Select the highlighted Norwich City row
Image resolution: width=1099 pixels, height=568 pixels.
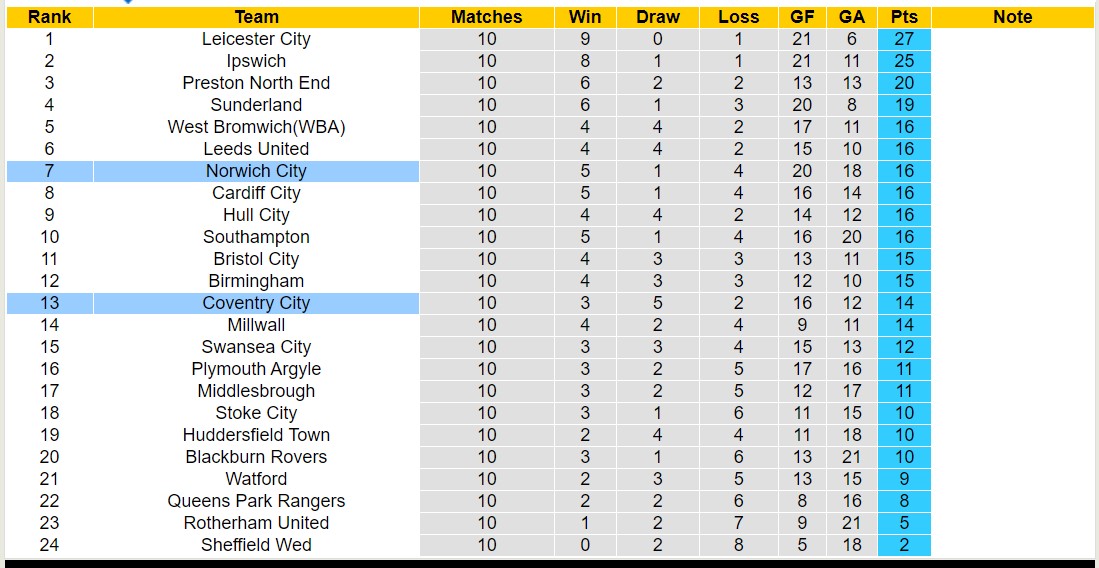[256, 171]
